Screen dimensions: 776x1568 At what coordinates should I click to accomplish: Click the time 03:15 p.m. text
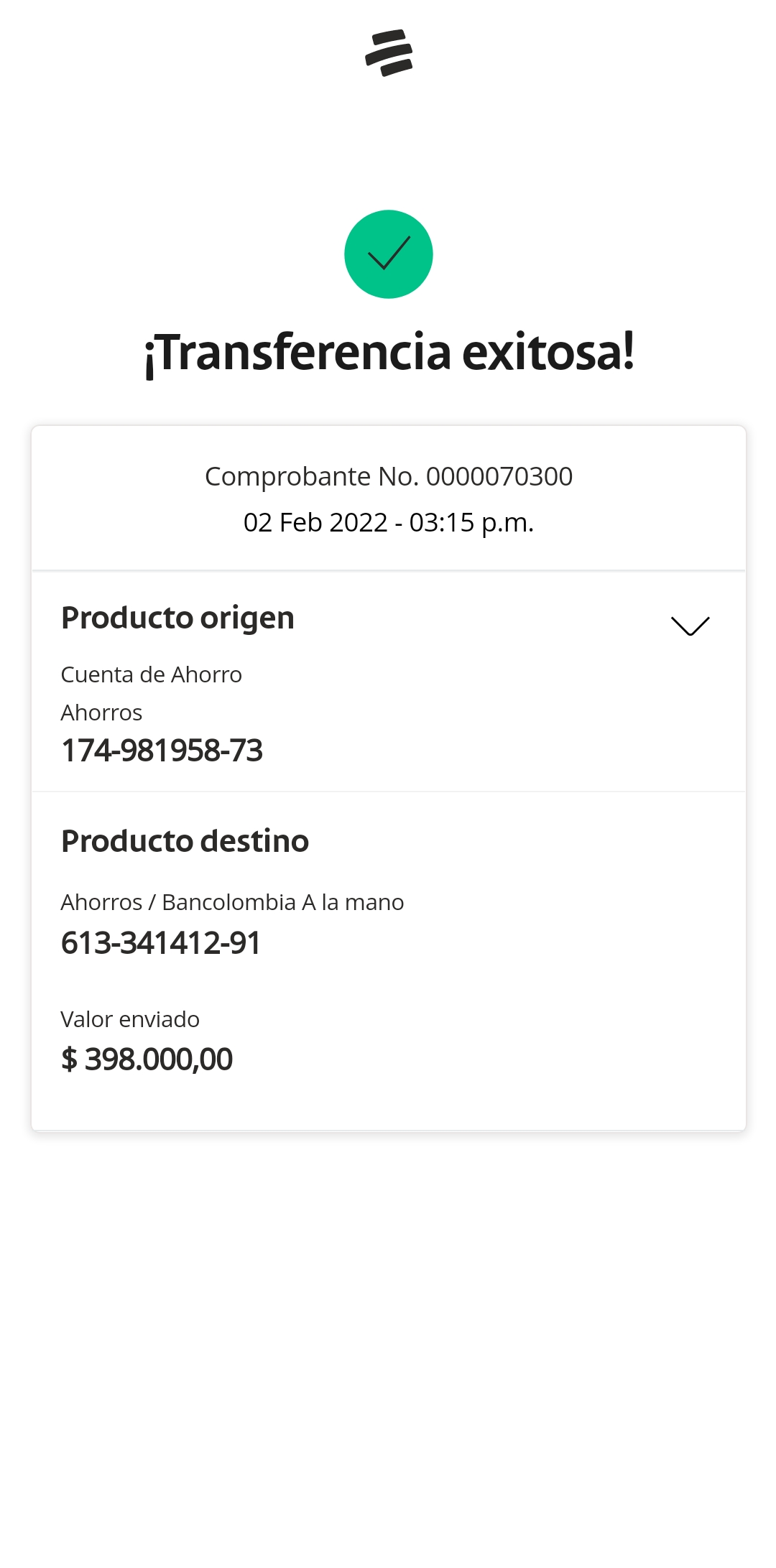pos(471,522)
